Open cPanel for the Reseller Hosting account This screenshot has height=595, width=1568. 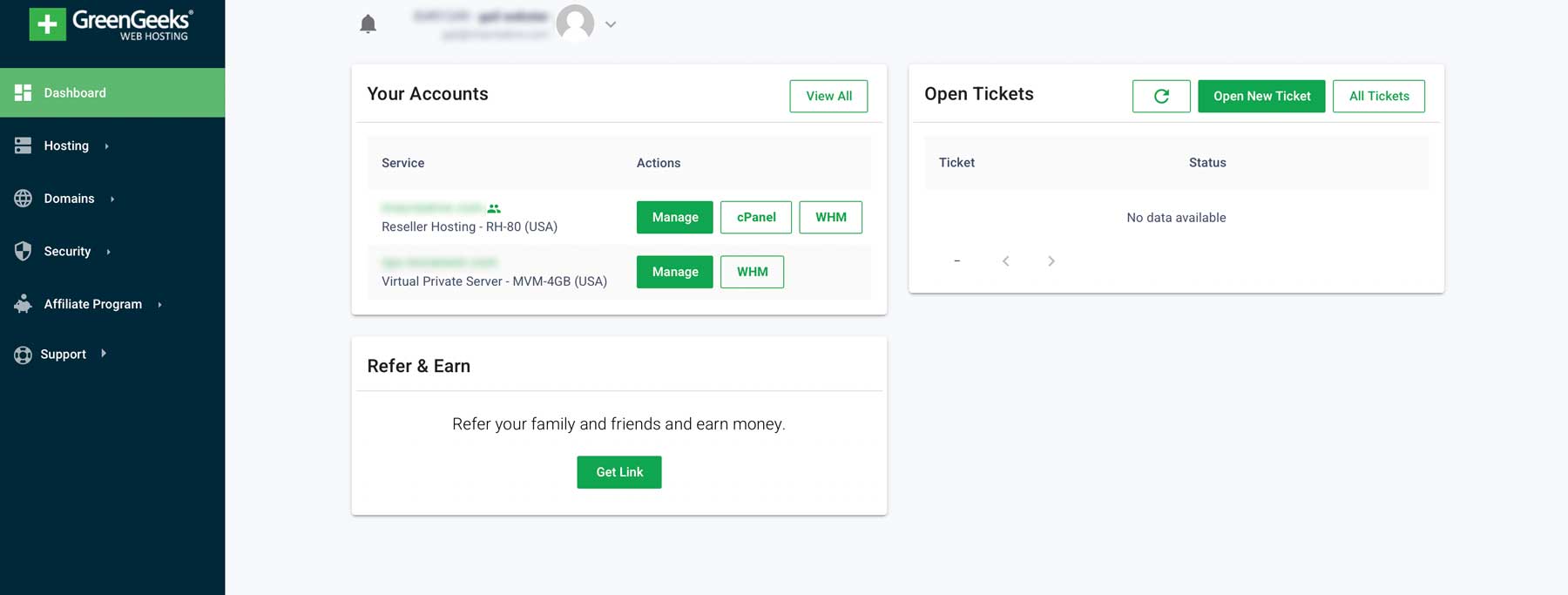[754, 217]
